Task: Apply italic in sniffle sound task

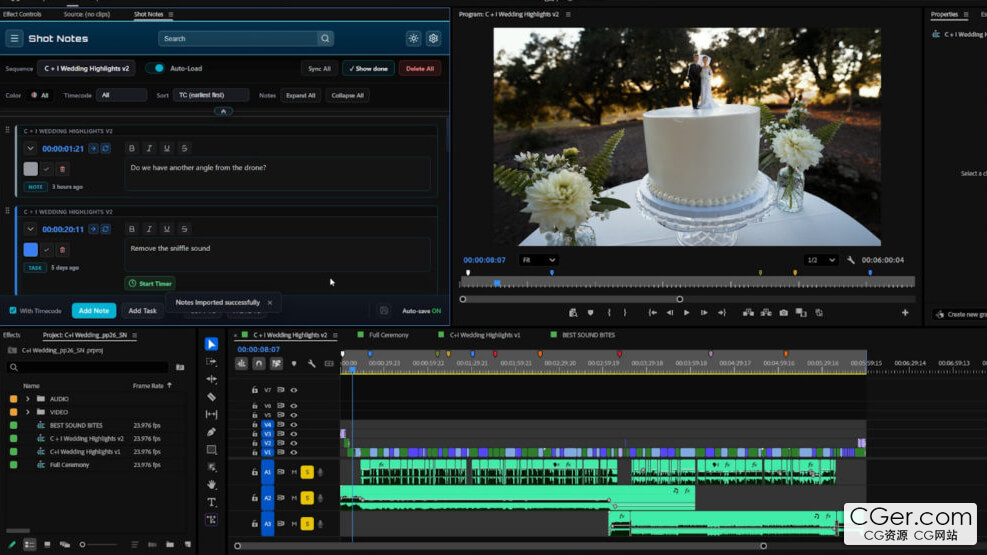Action: click(149, 229)
